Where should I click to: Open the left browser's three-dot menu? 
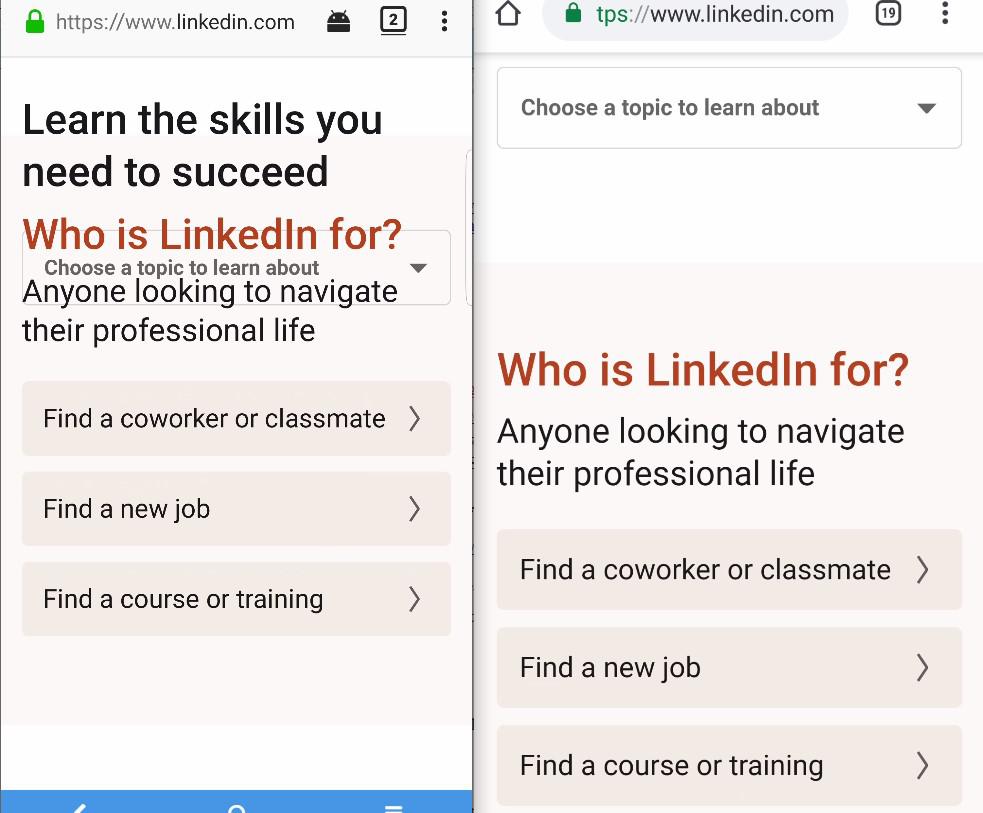444,21
